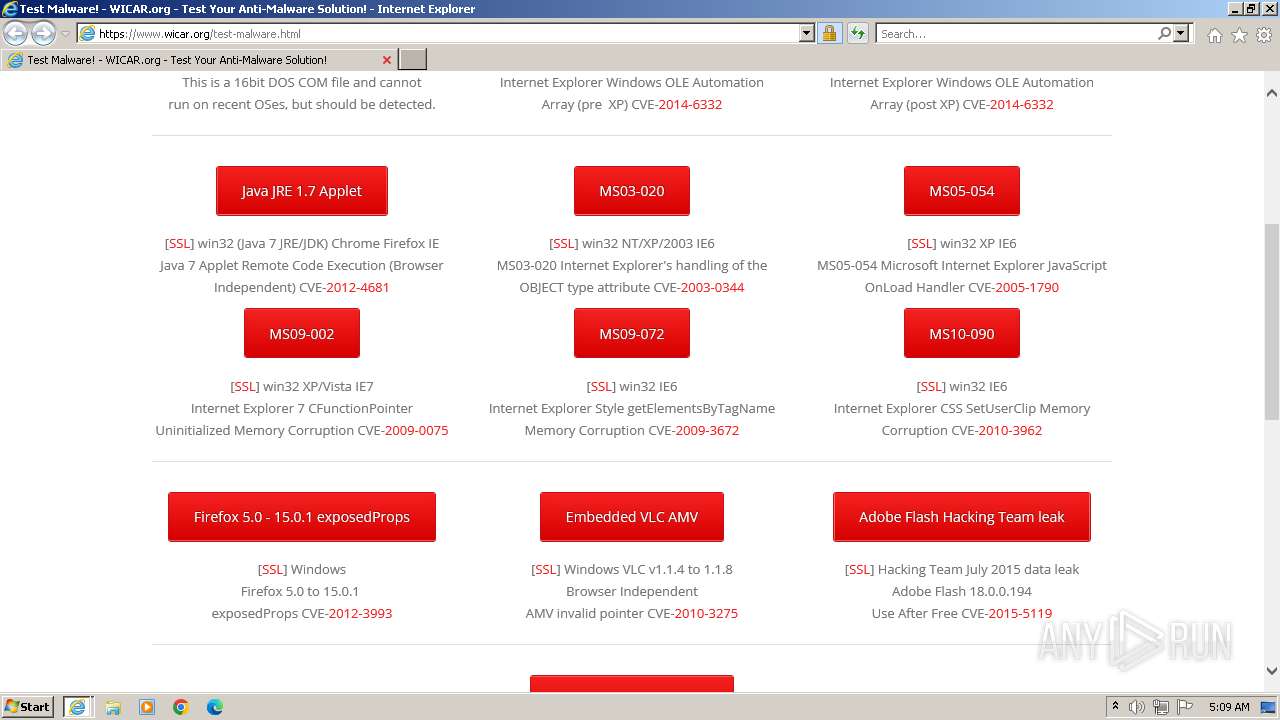The image size is (1280, 720).
Task: Click the MS10-090 button
Action: click(962, 334)
